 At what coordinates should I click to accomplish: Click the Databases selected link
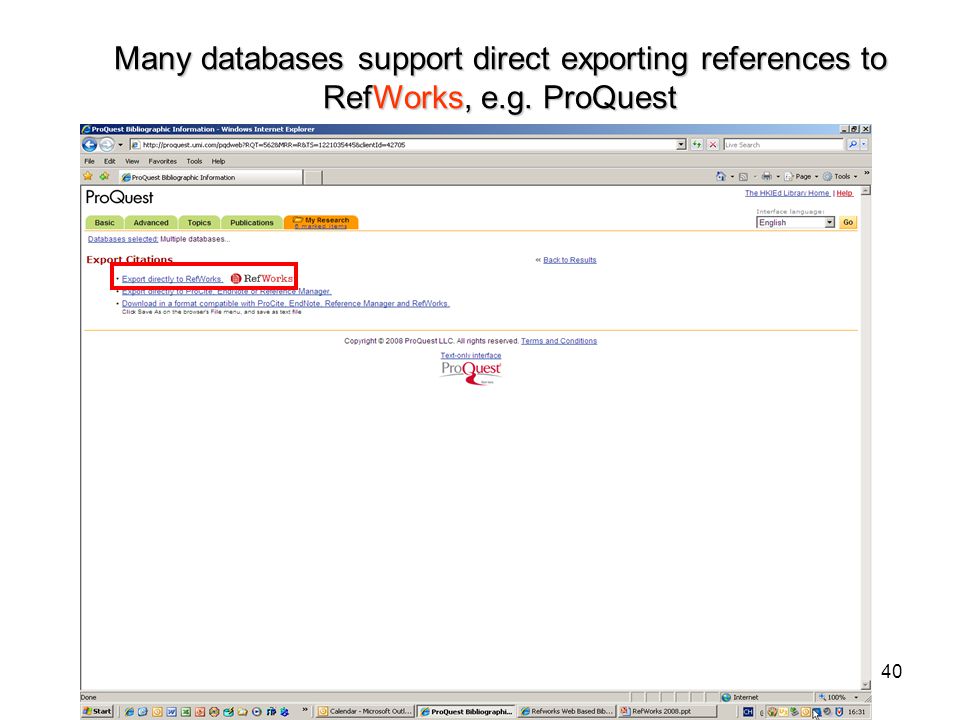[122, 239]
